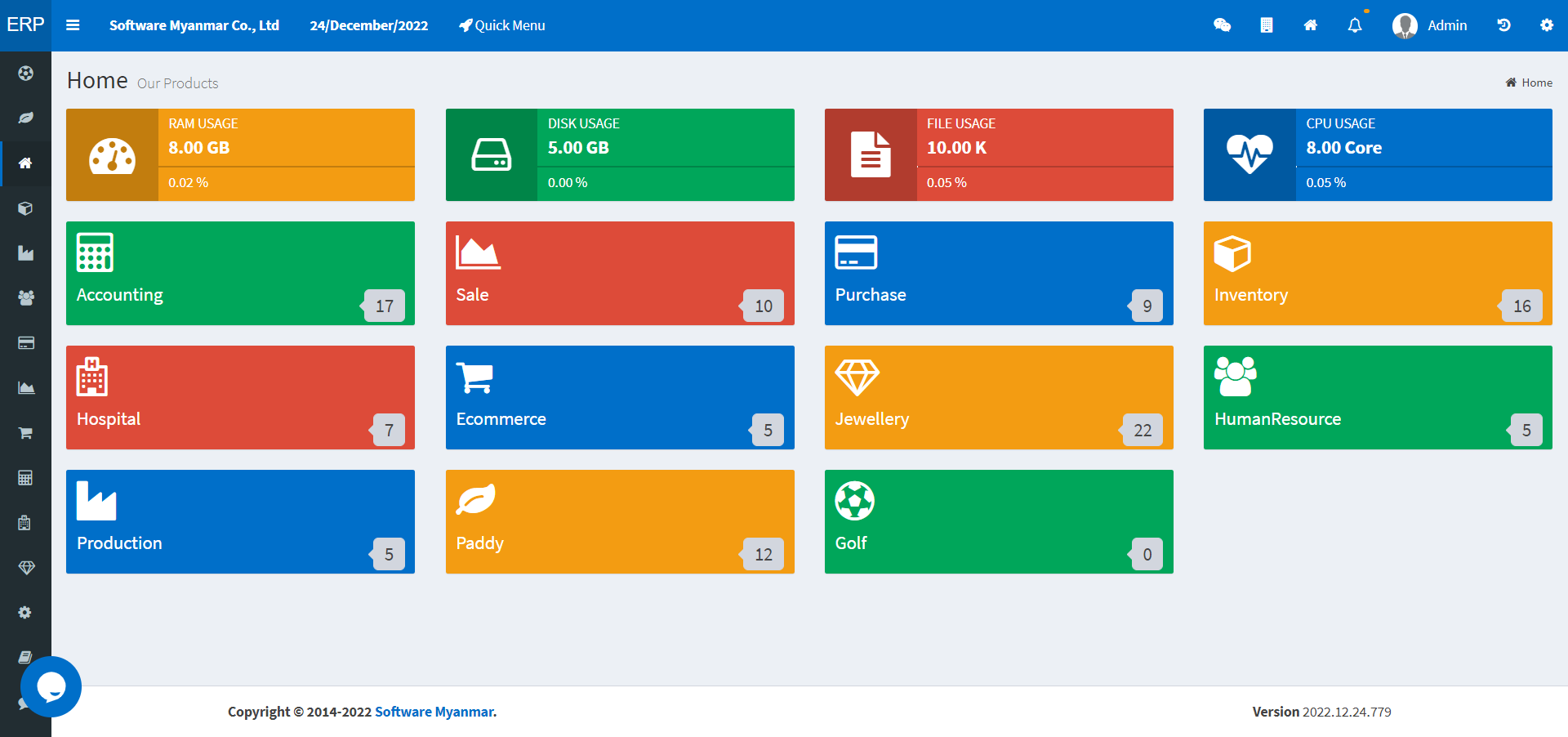Open the chat bubble widget
The height and width of the screenshot is (737, 1568).
51,686
